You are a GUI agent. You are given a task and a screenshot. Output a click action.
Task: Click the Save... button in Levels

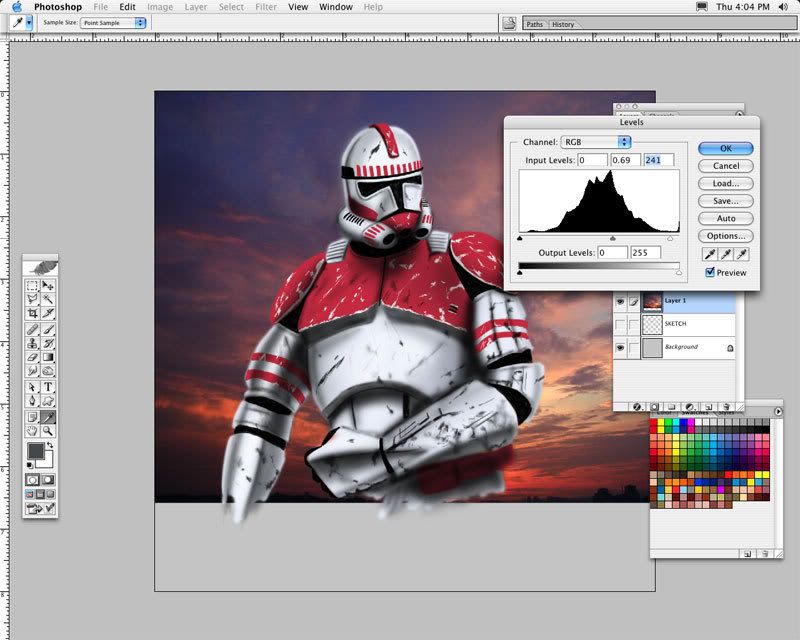726,201
